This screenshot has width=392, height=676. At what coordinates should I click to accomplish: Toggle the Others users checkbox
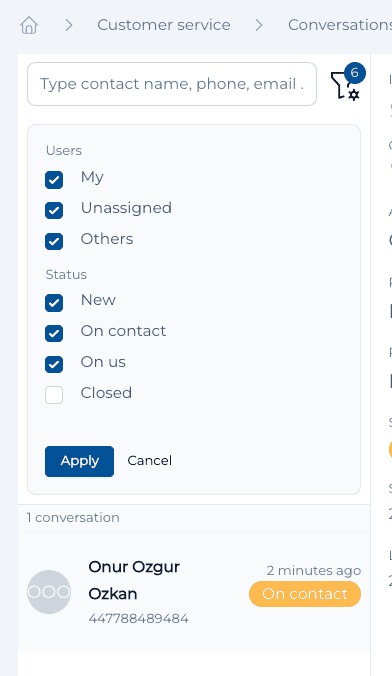(x=54, y=241)
